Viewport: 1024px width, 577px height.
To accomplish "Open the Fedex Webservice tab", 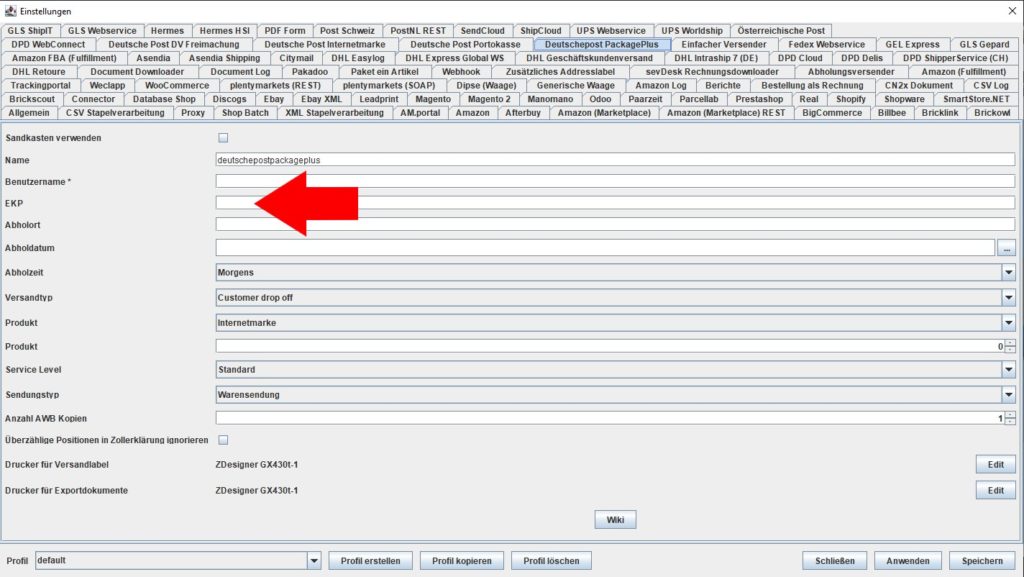I will click(x=826, y=44).
